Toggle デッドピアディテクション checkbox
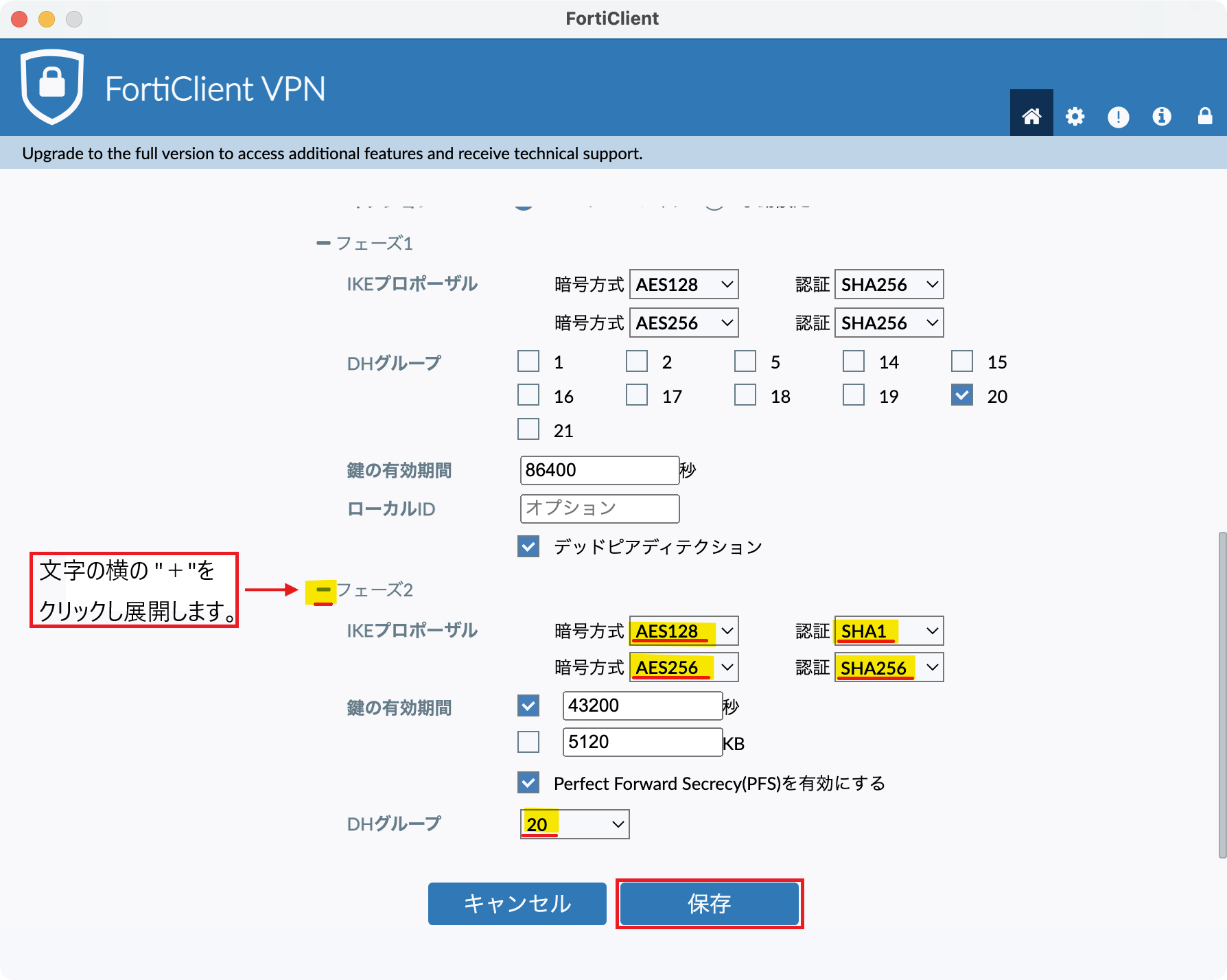The width and height of the screenshot is (1227, 980). (x=528, y=546)
